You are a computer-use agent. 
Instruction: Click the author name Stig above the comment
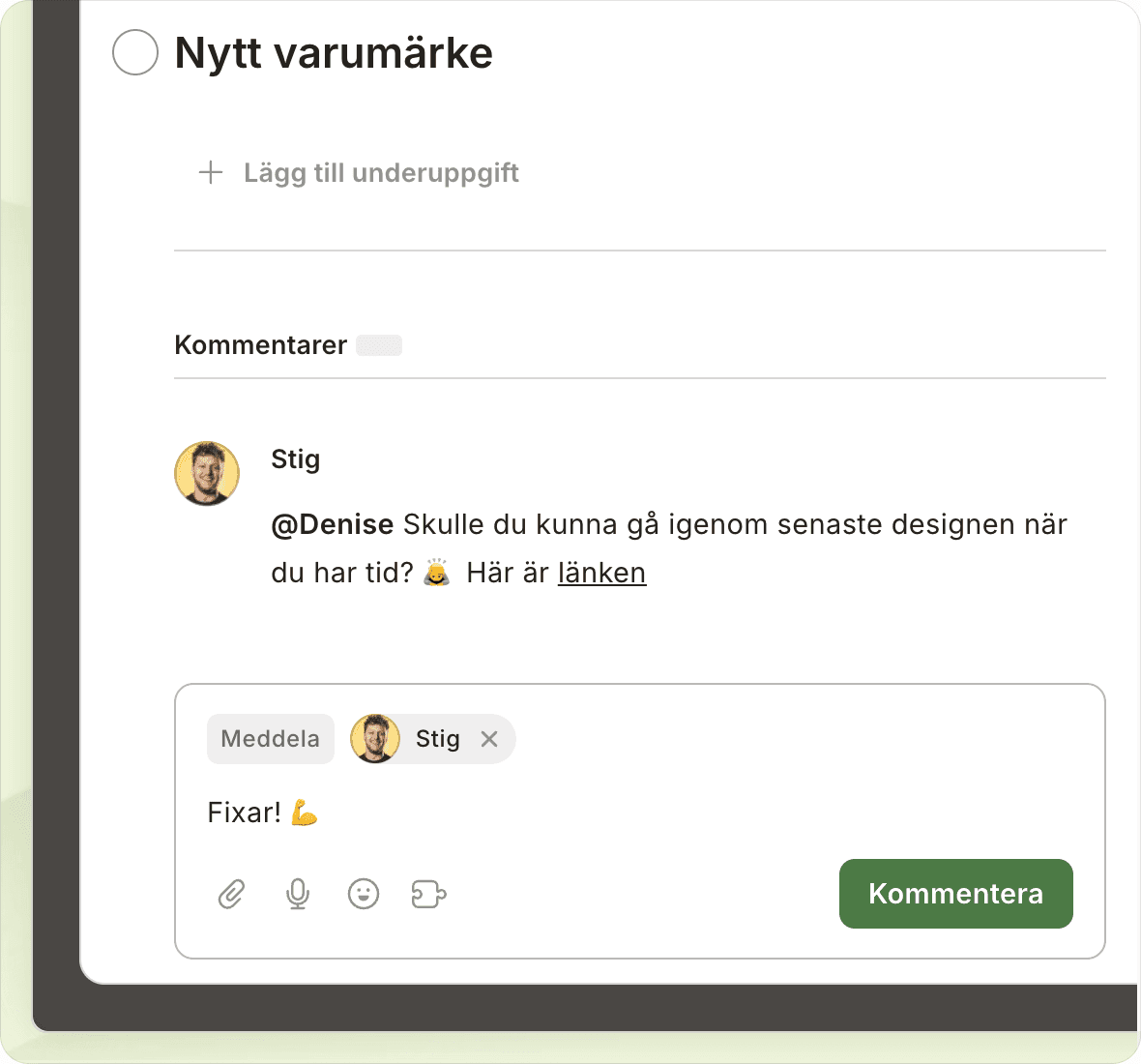pyautogui.click(x=295, y=459)
